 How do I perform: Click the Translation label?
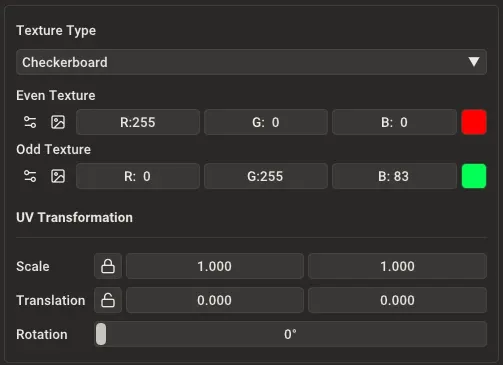coord(51,301)
